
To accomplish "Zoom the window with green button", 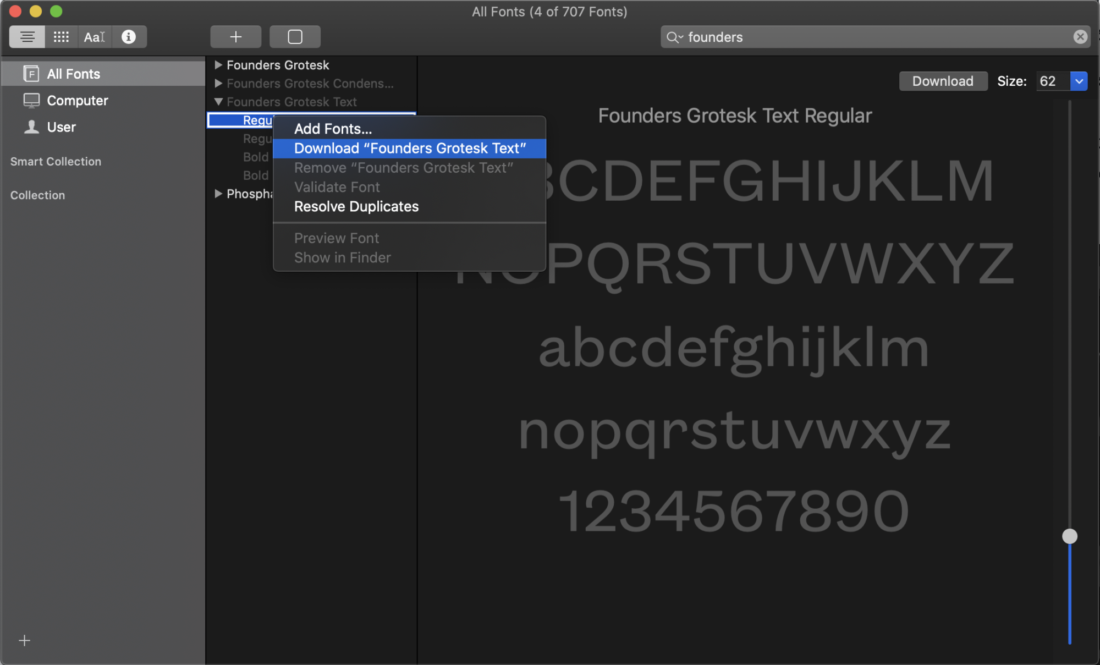I will 56,11.
